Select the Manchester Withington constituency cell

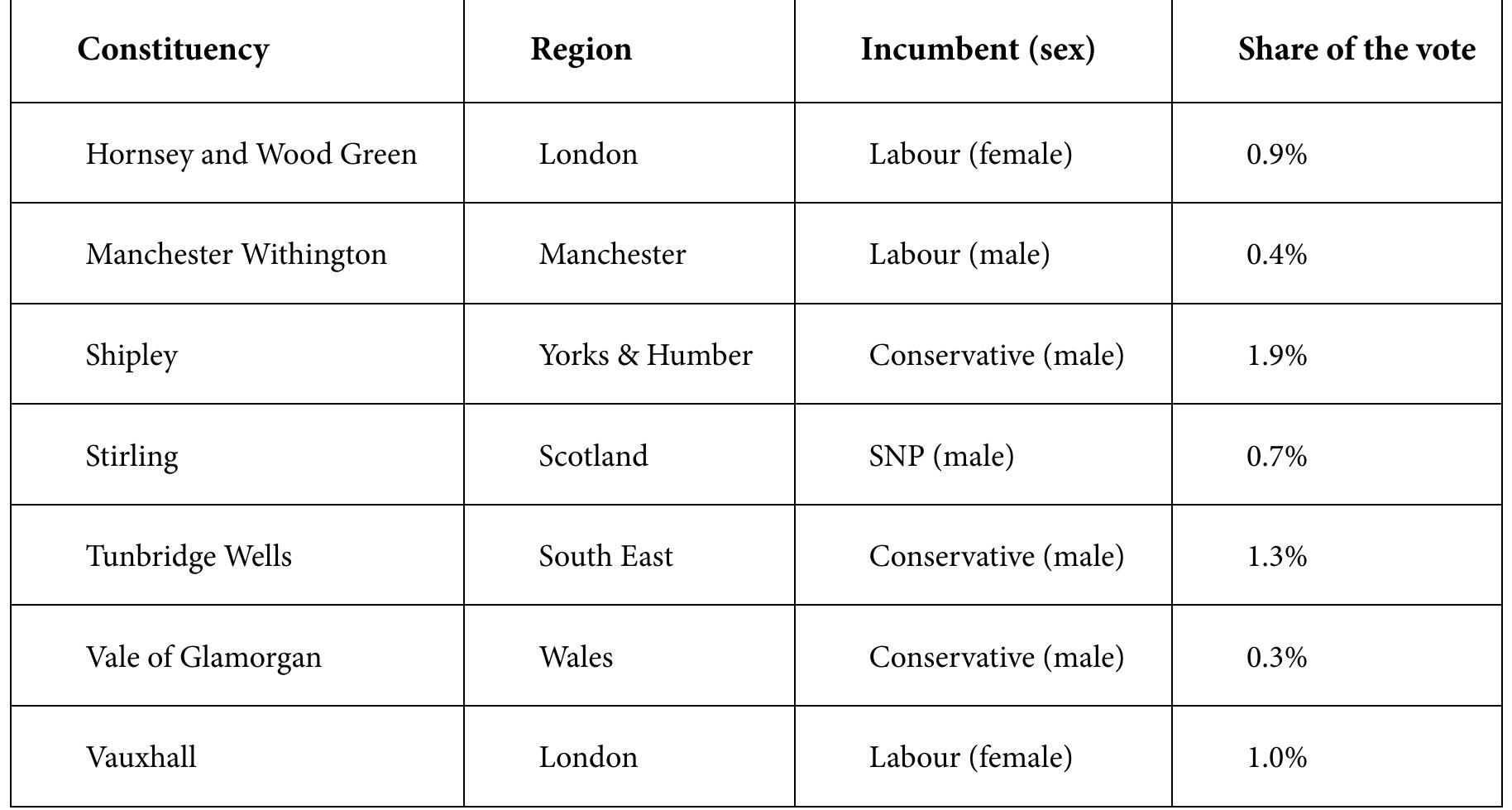pyautogui.click(x=236, y=255)
